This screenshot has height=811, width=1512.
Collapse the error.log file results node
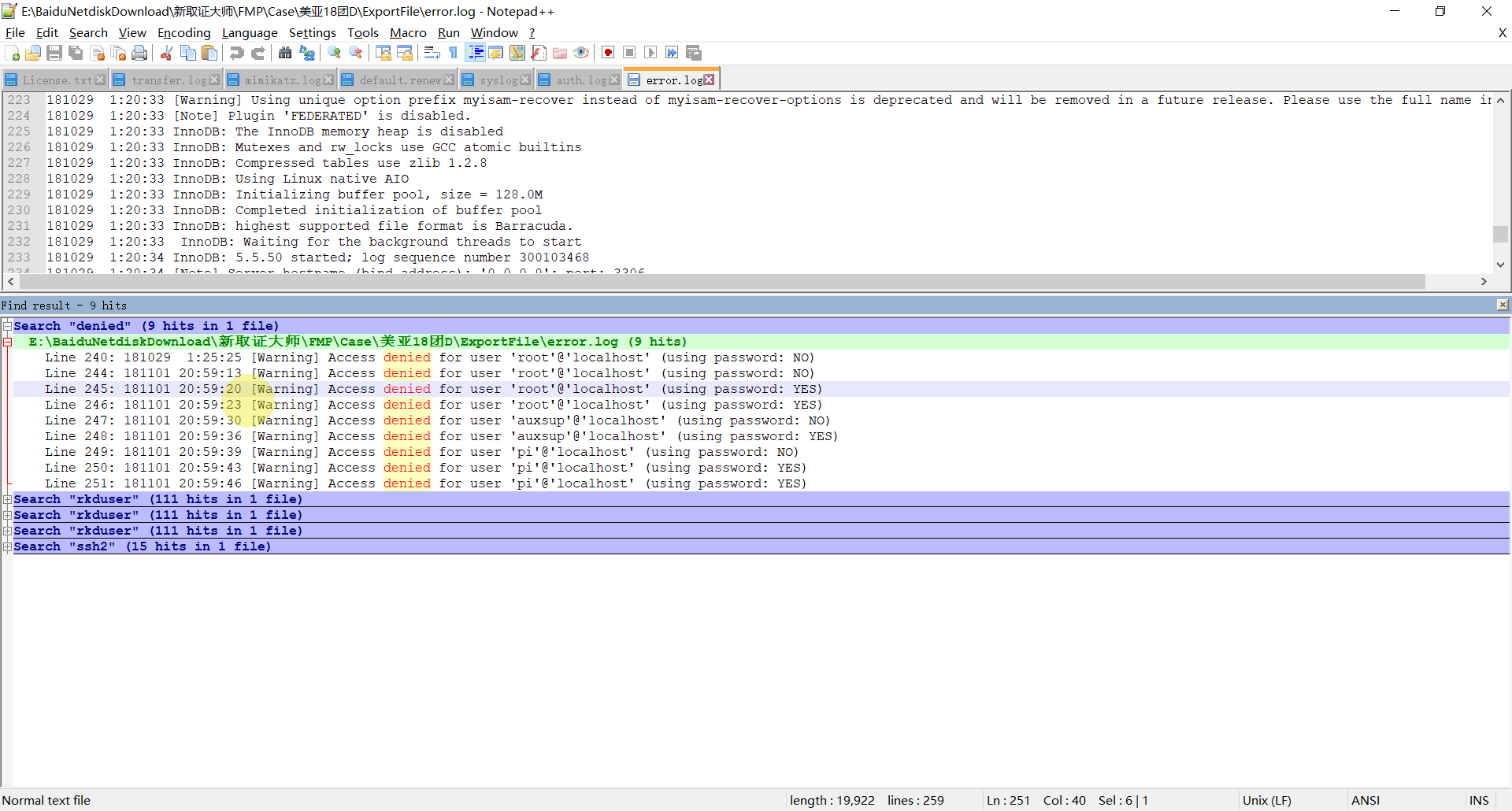(7, 341)
